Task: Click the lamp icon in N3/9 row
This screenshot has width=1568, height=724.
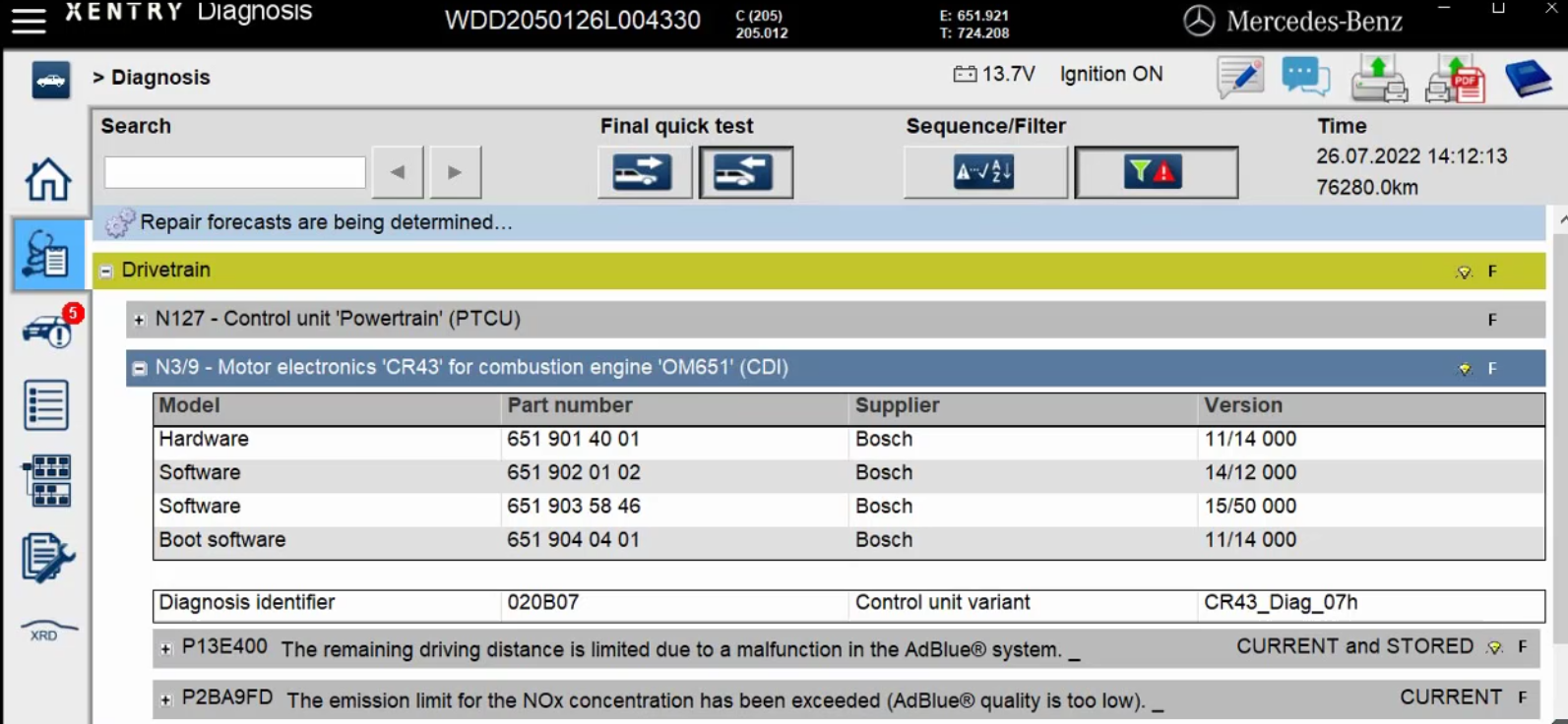Action: point(1465,369)
